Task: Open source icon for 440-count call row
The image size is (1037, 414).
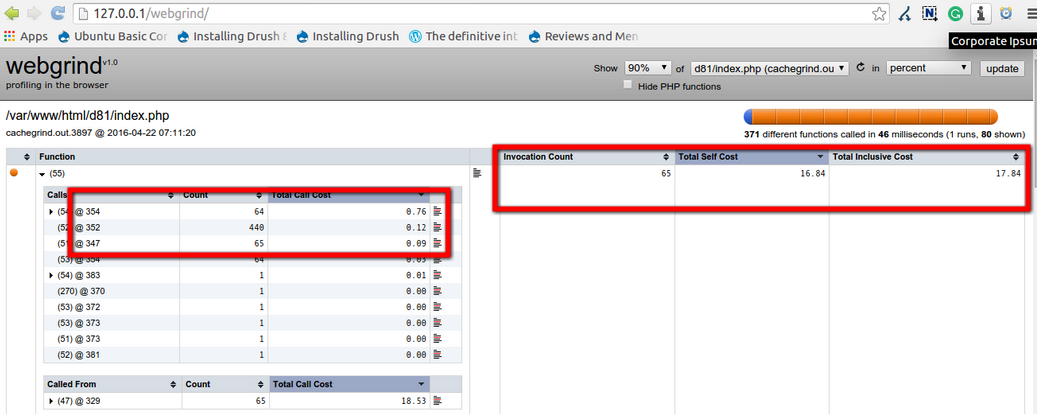Action: click(437, 228)
